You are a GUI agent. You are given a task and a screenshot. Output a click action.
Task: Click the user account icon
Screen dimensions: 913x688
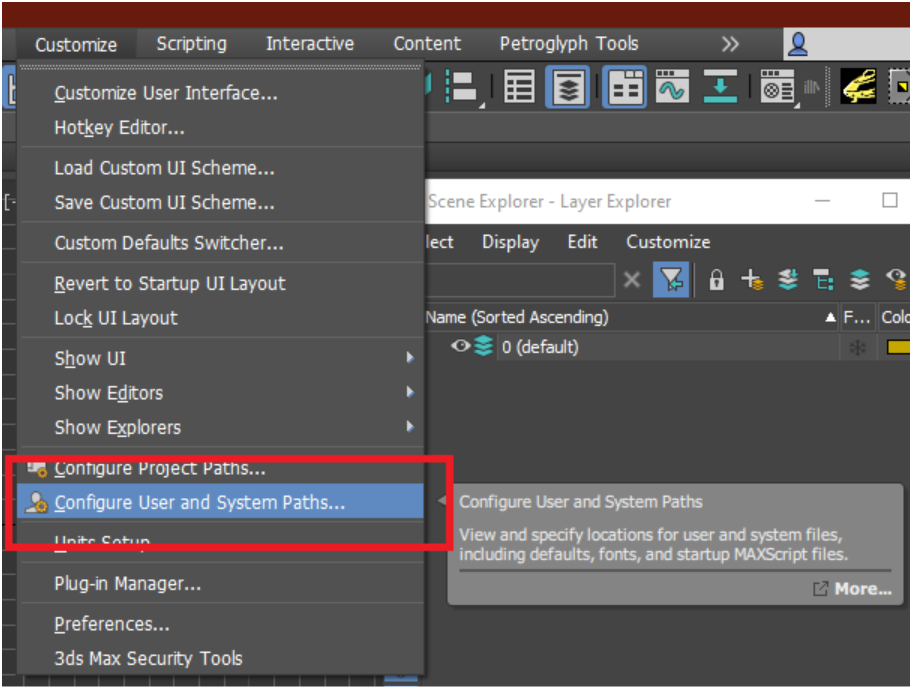798,44
